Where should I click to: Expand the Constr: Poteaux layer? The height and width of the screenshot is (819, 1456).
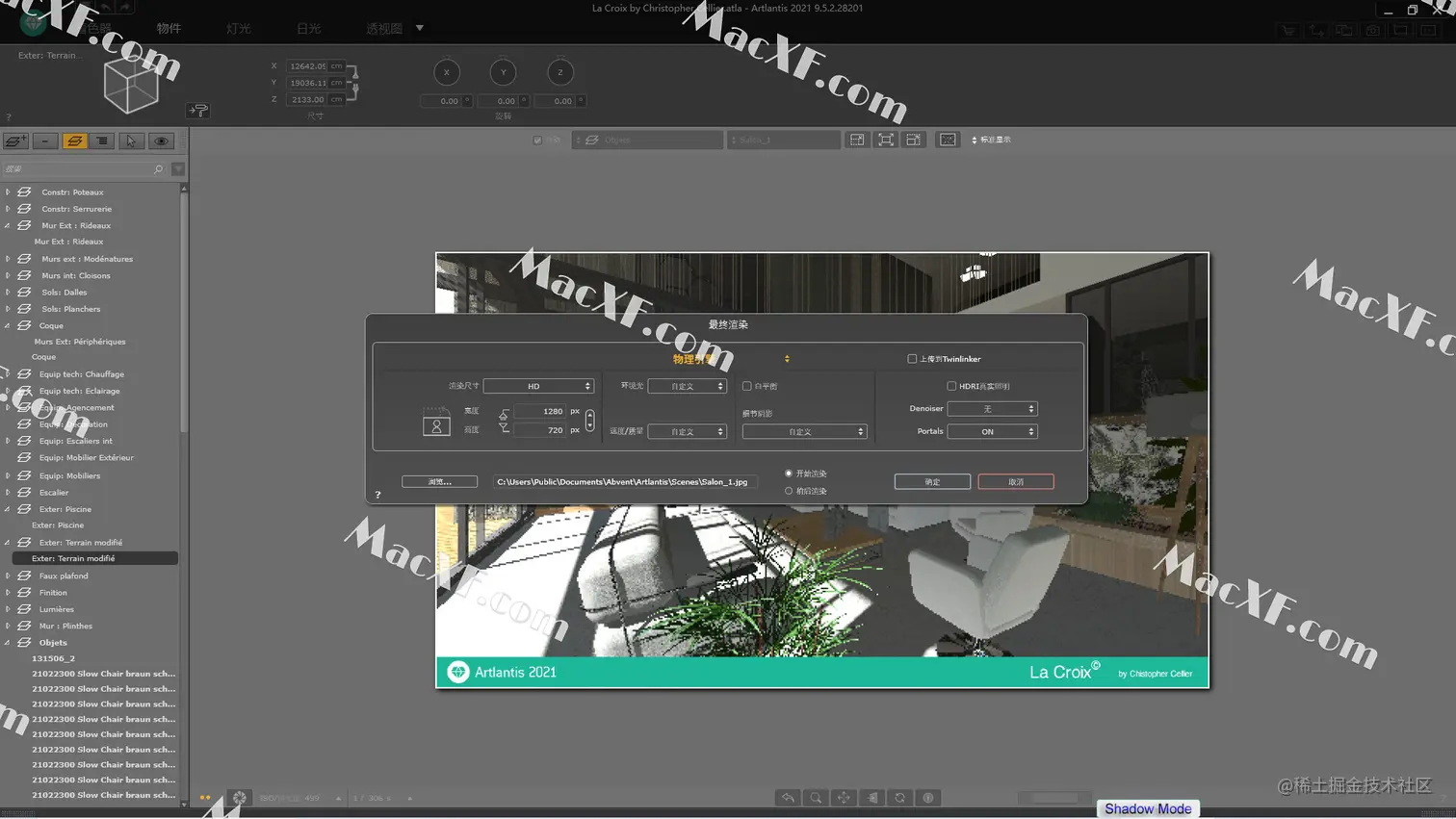8,192
